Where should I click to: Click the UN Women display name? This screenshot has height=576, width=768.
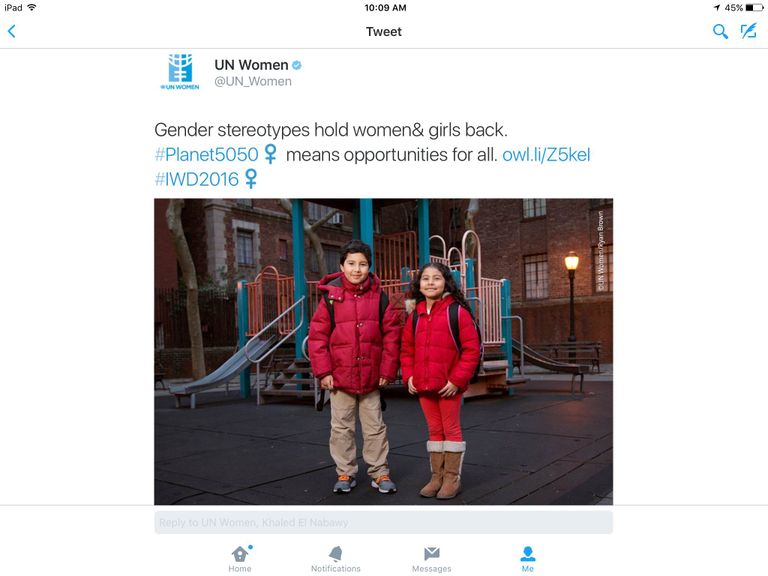tap(251, 65)
